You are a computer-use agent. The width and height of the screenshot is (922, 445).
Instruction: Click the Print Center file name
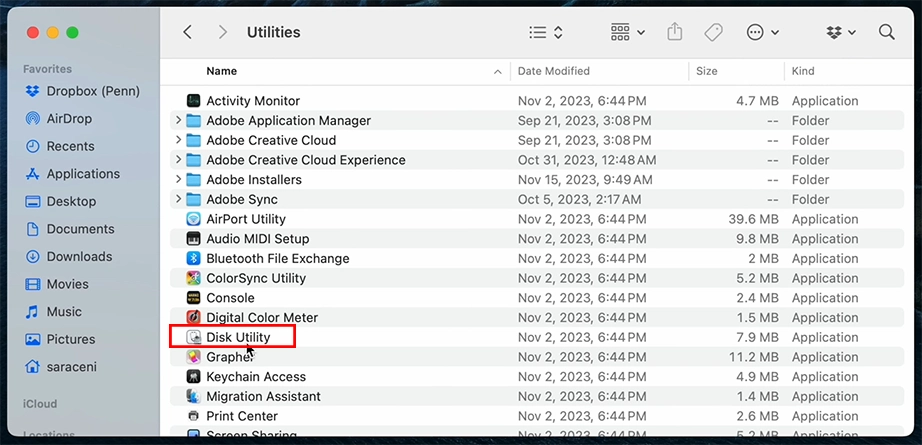(242, 416)
